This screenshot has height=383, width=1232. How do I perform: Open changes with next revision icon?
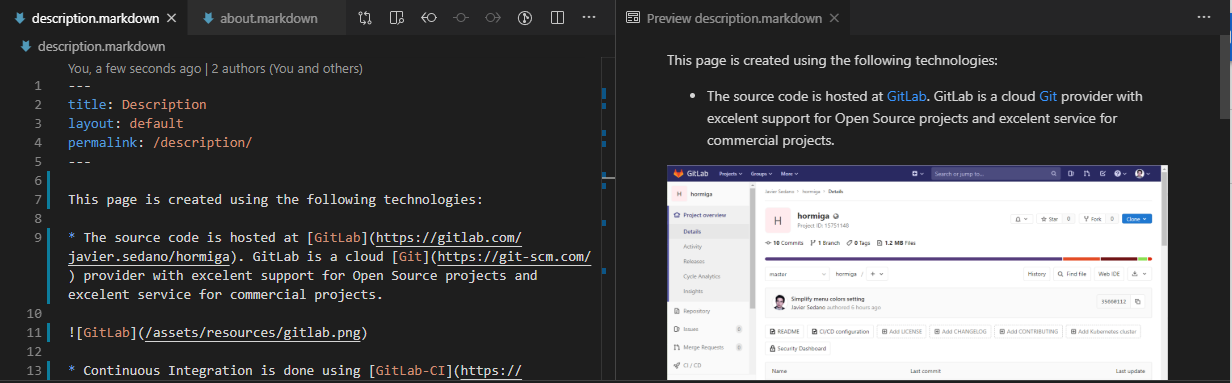coord(493,18)
